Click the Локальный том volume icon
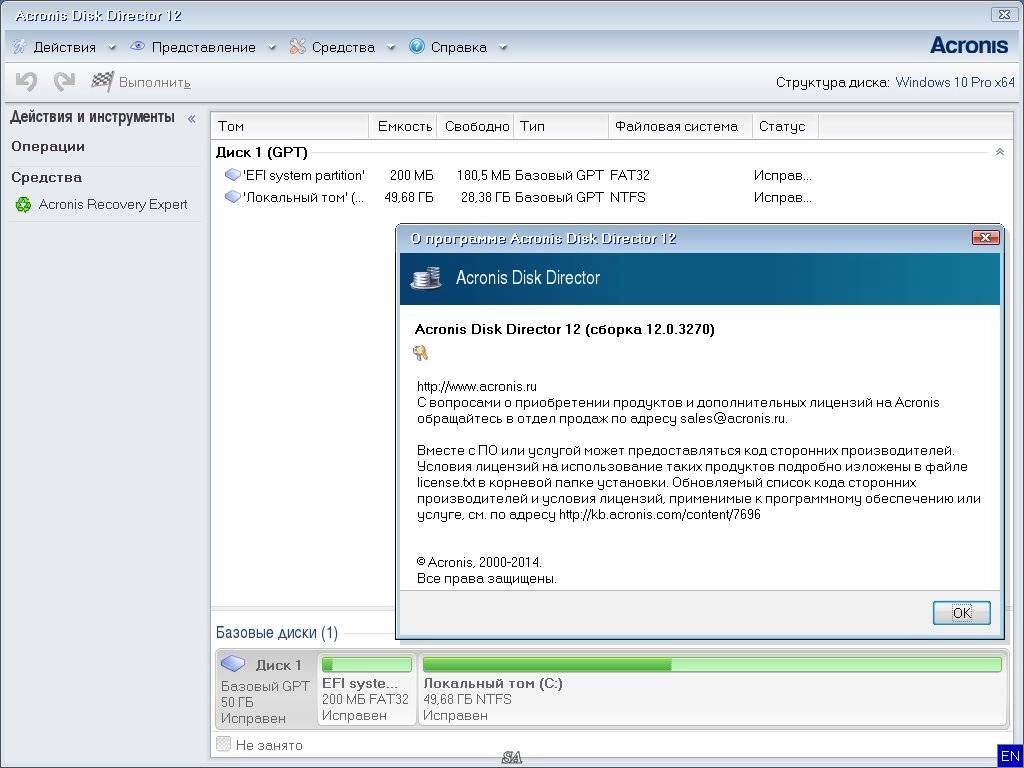This screenshot has height=768, width=1024. [x=232, y=197]
